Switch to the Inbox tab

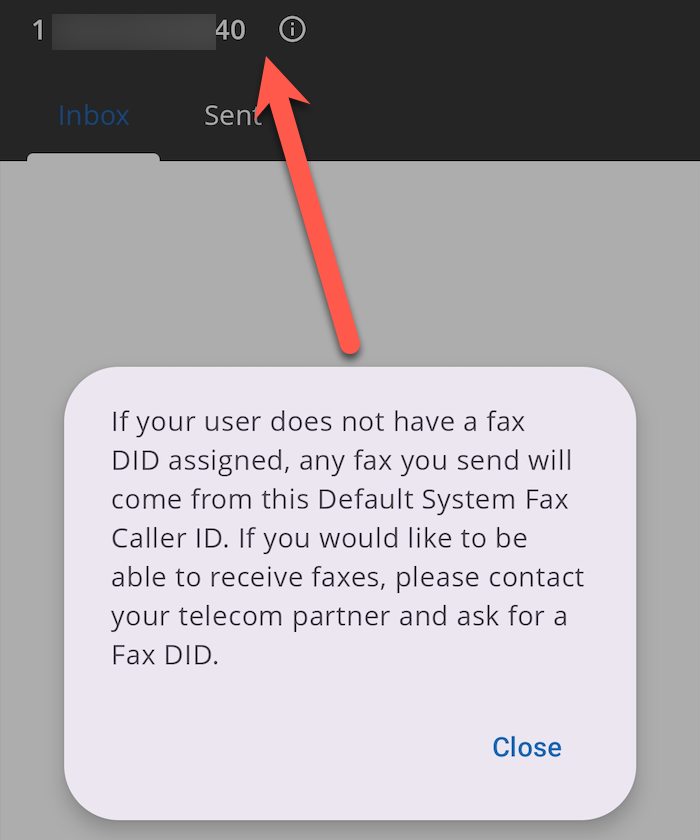point(94,115)
